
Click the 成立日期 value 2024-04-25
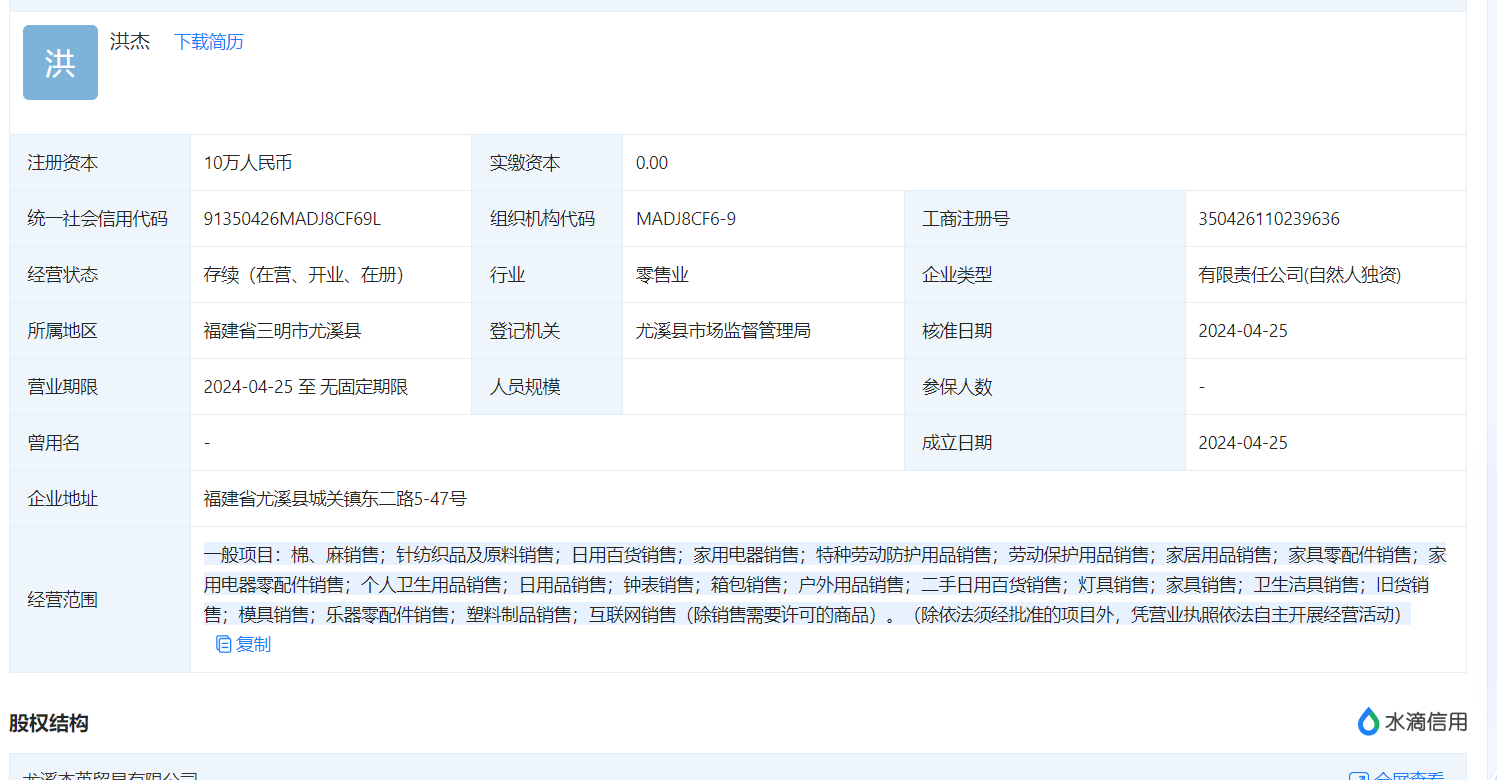point(1243,443)
